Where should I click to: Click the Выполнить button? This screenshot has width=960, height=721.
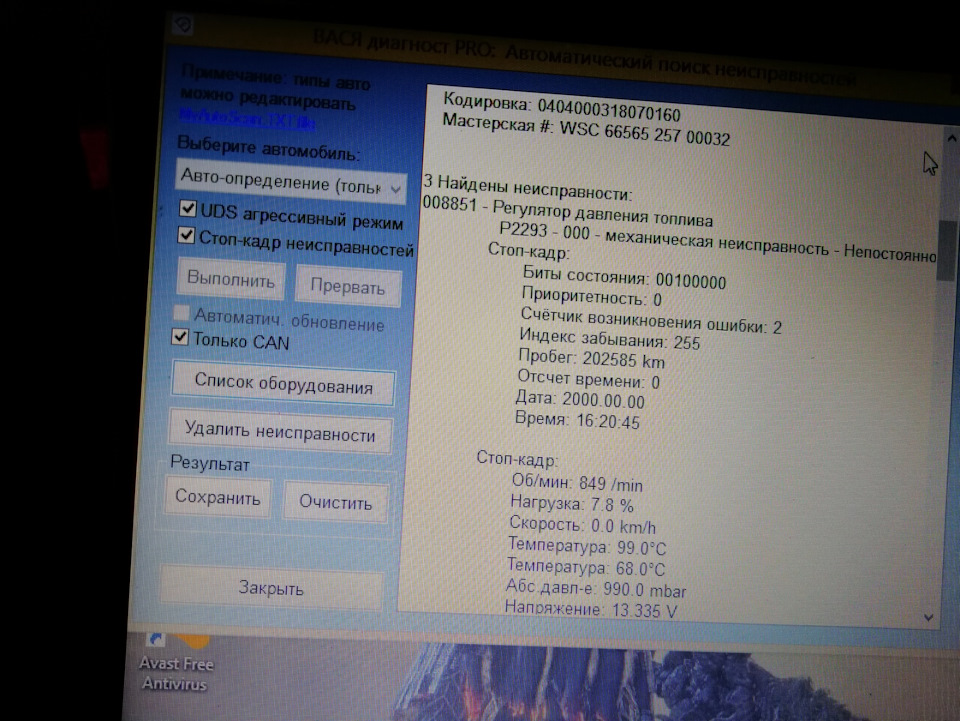[231, 280]
